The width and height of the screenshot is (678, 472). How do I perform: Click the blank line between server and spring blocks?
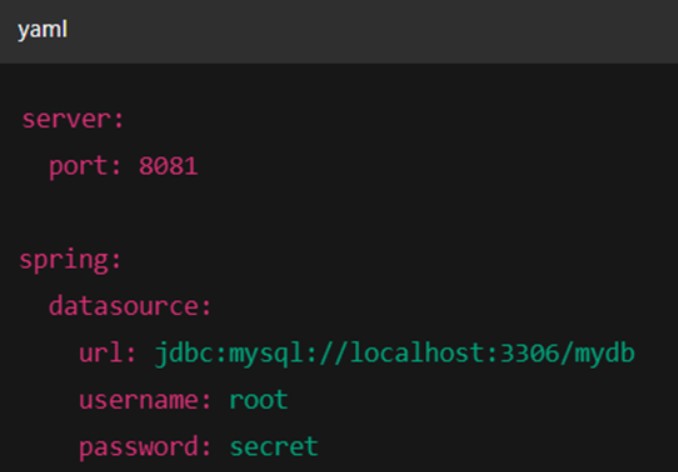pos(300,213)
